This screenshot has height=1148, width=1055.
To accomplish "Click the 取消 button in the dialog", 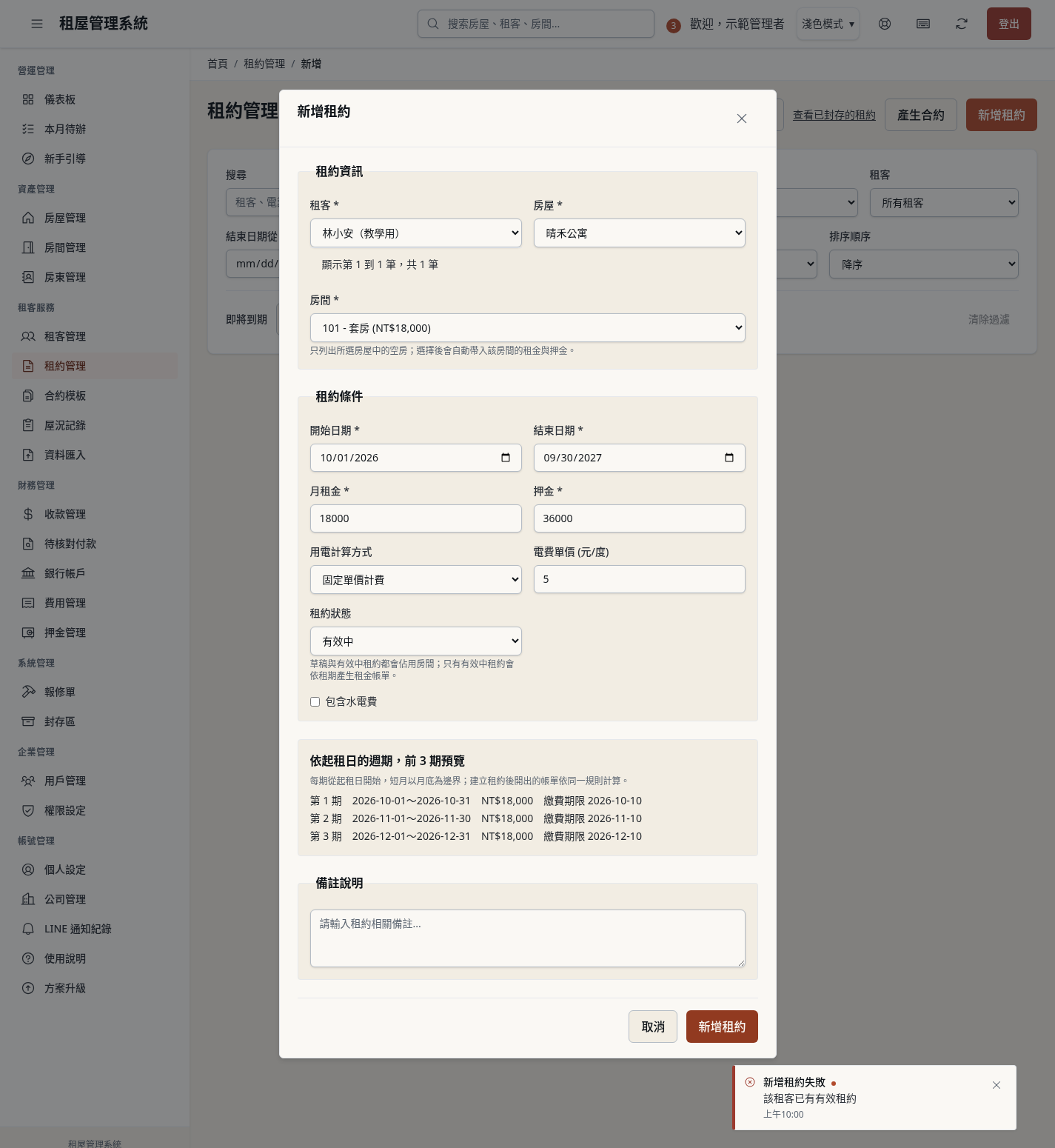I will click(x=653, y=1027).
